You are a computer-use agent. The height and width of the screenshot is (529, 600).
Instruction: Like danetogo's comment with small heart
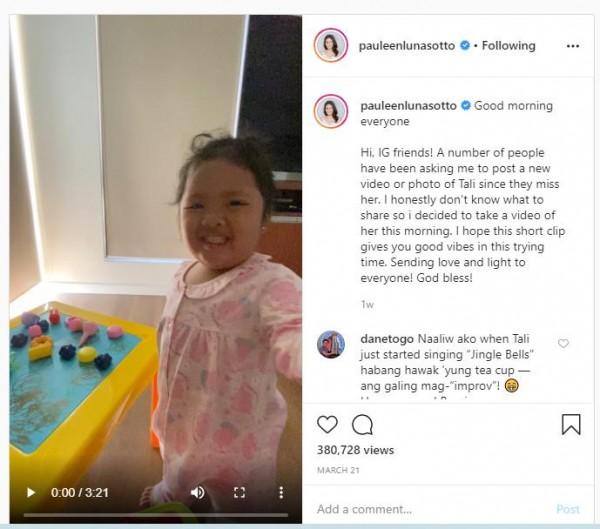pos(563,343)
